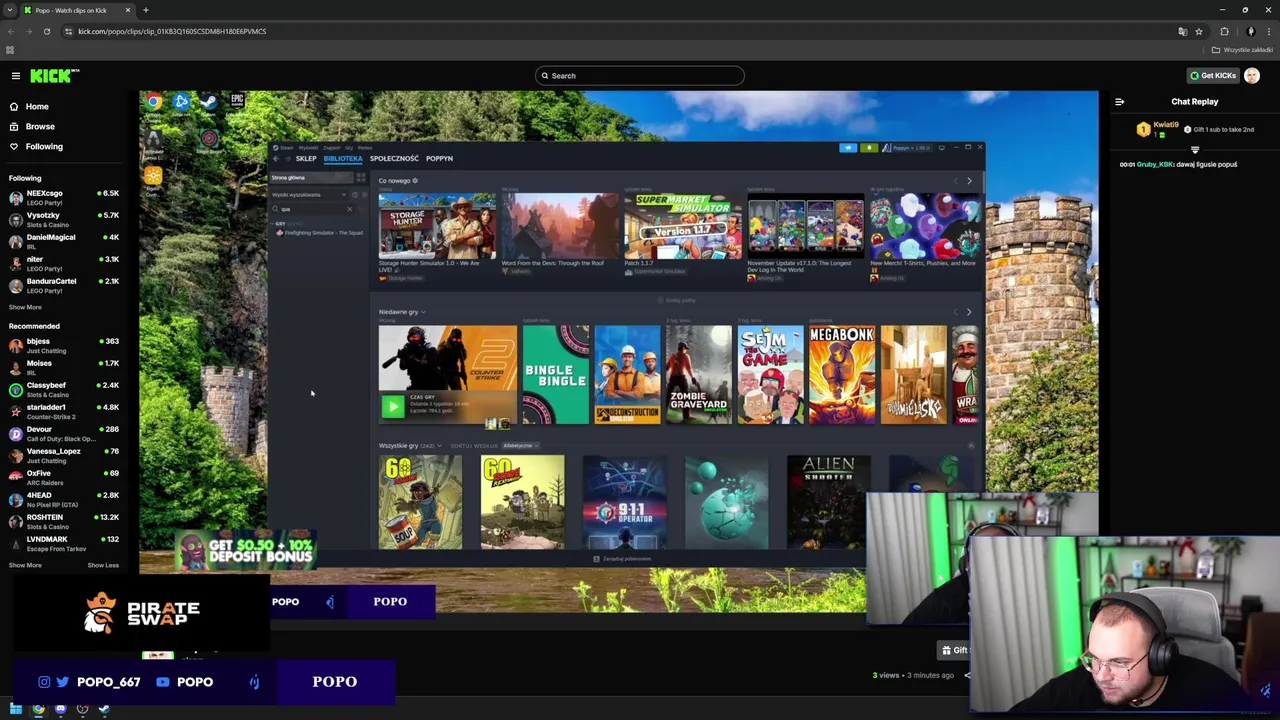Expand Following list with Show more
Image resolution: width=1280 pixels, height=720 pixels.
tap(25, 307)
